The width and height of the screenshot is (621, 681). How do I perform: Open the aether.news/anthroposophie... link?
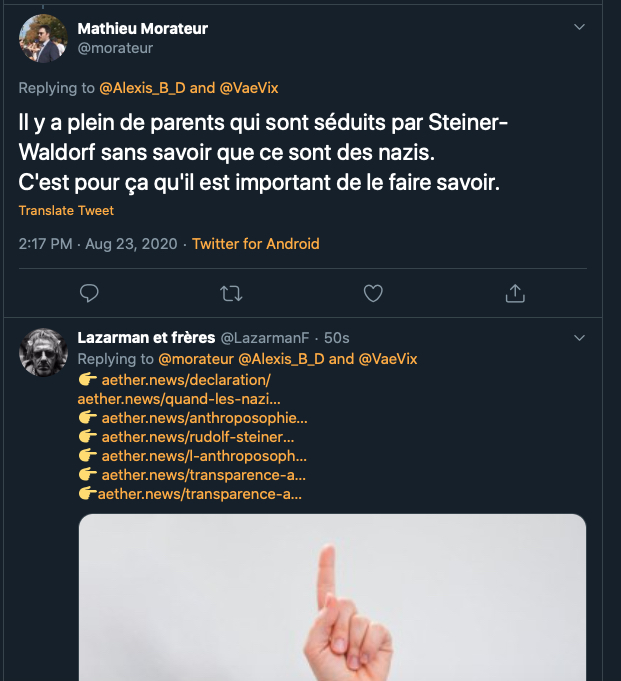point(204,418)
